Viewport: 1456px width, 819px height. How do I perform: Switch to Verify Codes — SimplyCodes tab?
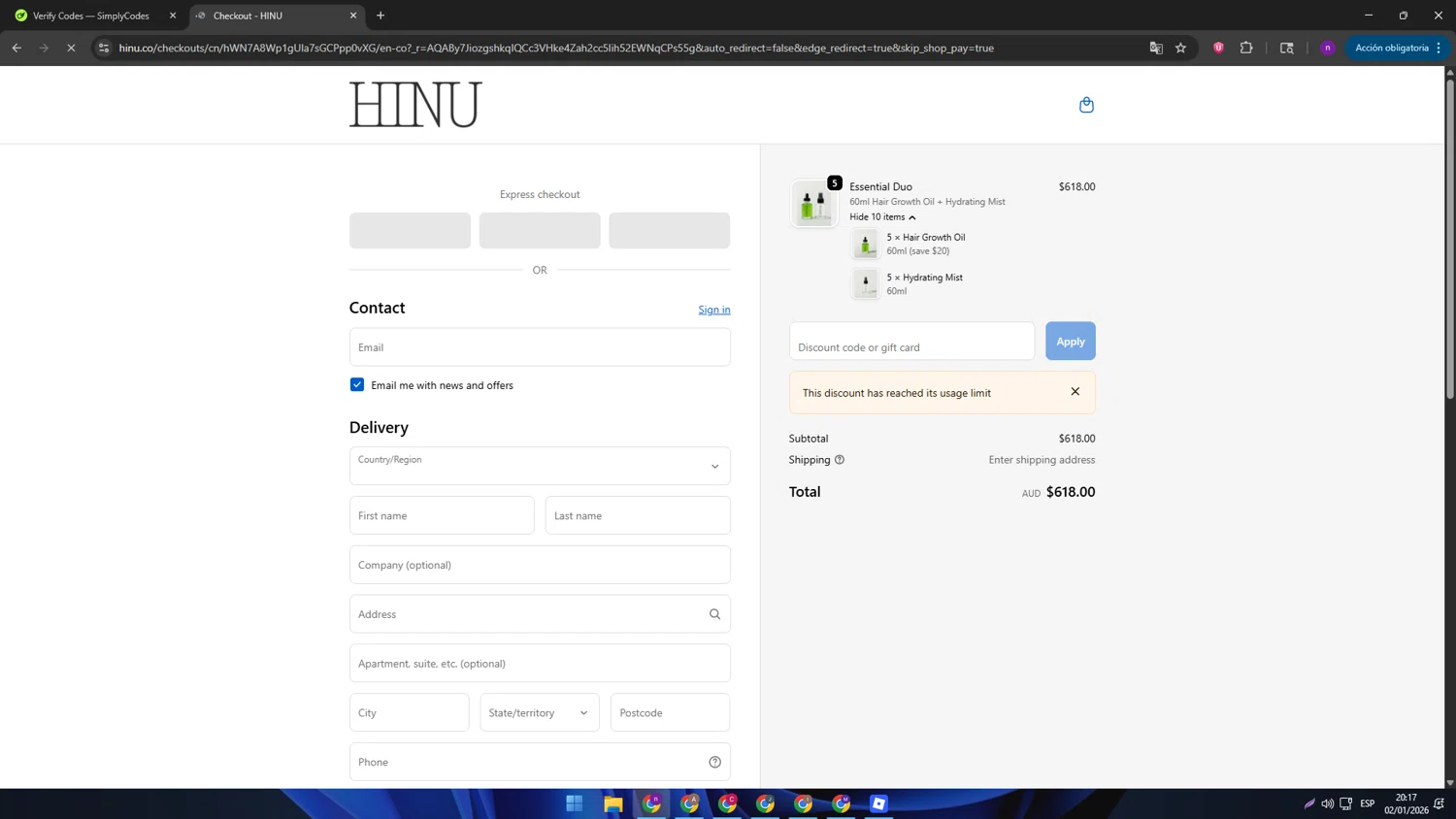(x=92, y=16)
